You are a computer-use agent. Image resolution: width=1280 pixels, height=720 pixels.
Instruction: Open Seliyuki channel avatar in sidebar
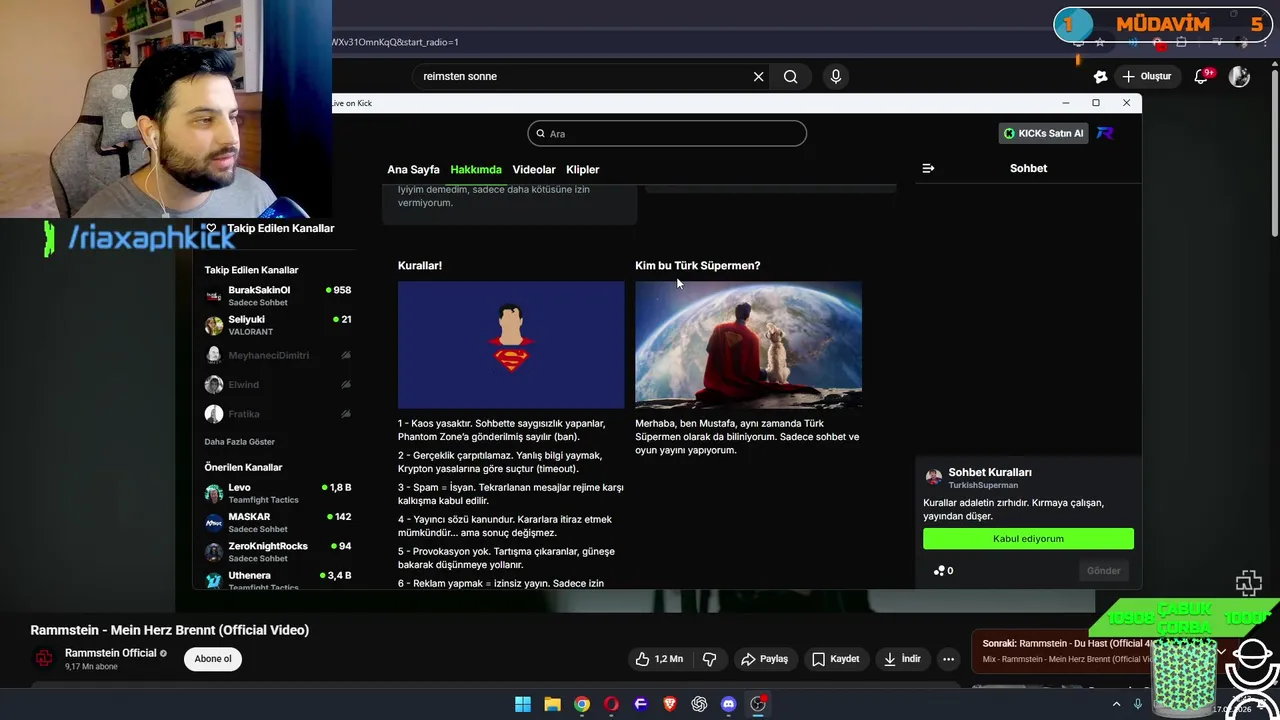[213, 325]
